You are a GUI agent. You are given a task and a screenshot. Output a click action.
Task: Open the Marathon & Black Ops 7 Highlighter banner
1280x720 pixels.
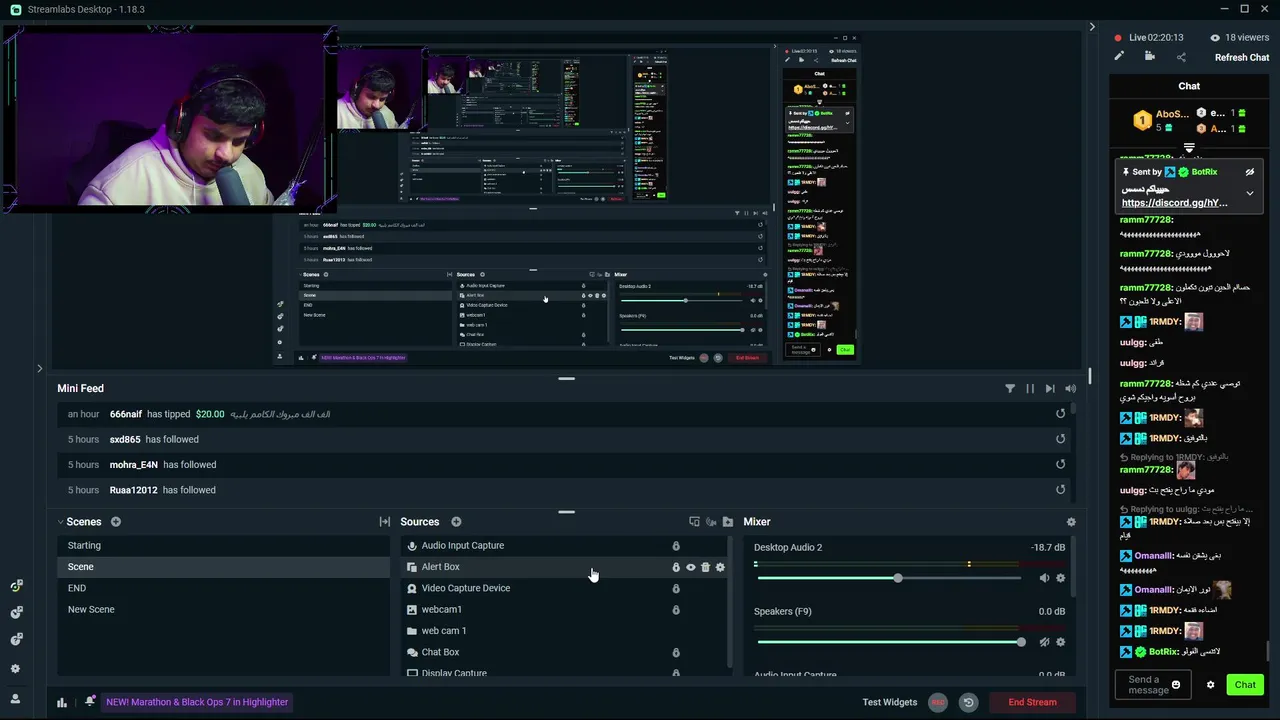tap(197, 702)
